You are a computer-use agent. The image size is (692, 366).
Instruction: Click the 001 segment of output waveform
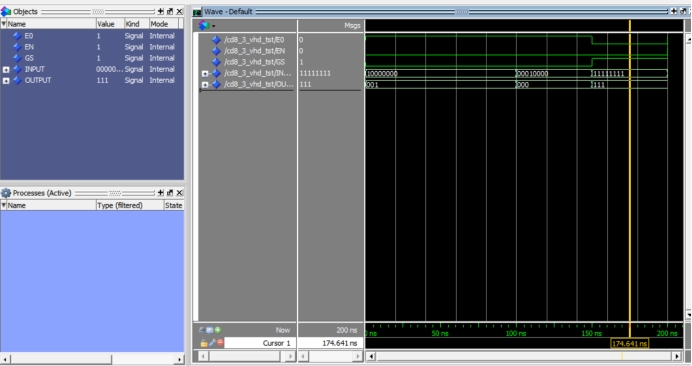click(x=440, y=84)
